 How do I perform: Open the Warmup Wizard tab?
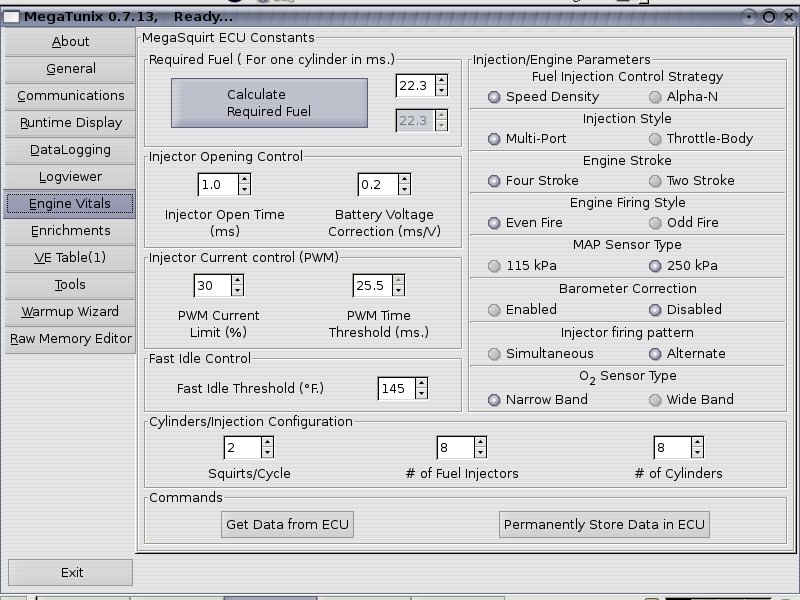[x=70, y=312]
